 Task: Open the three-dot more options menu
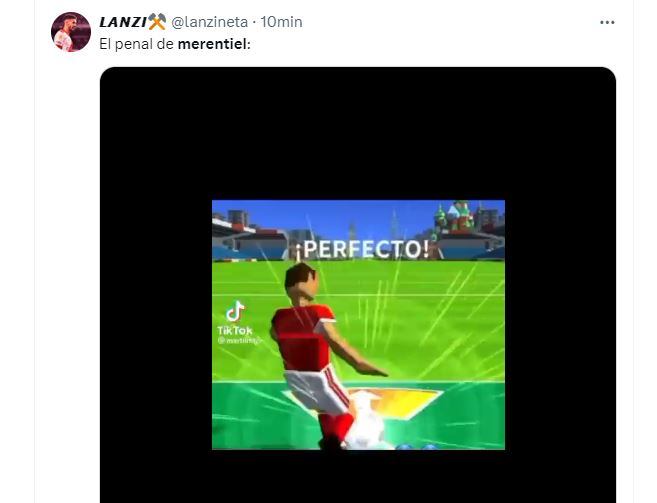point(607,23)
